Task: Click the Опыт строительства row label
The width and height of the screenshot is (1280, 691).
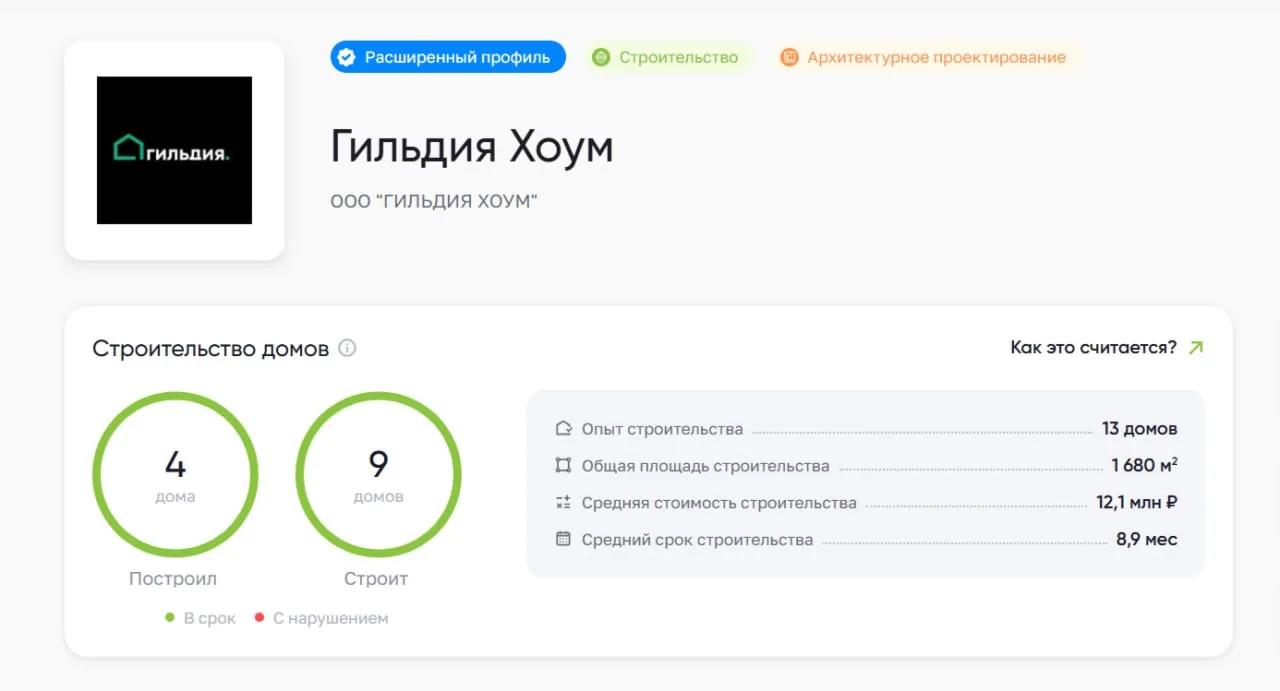Action: (662, 429)
